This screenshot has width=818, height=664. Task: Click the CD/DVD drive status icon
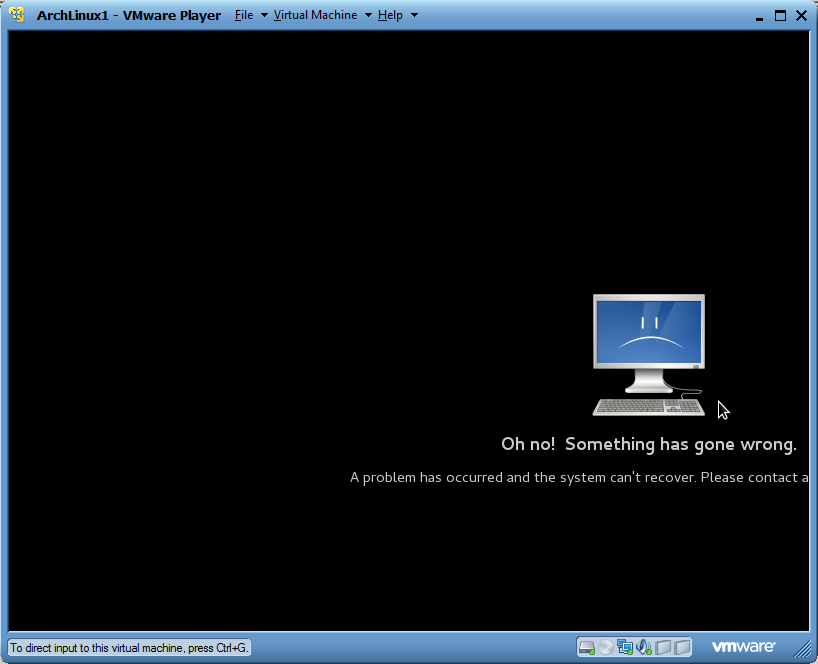coord(606,647)
